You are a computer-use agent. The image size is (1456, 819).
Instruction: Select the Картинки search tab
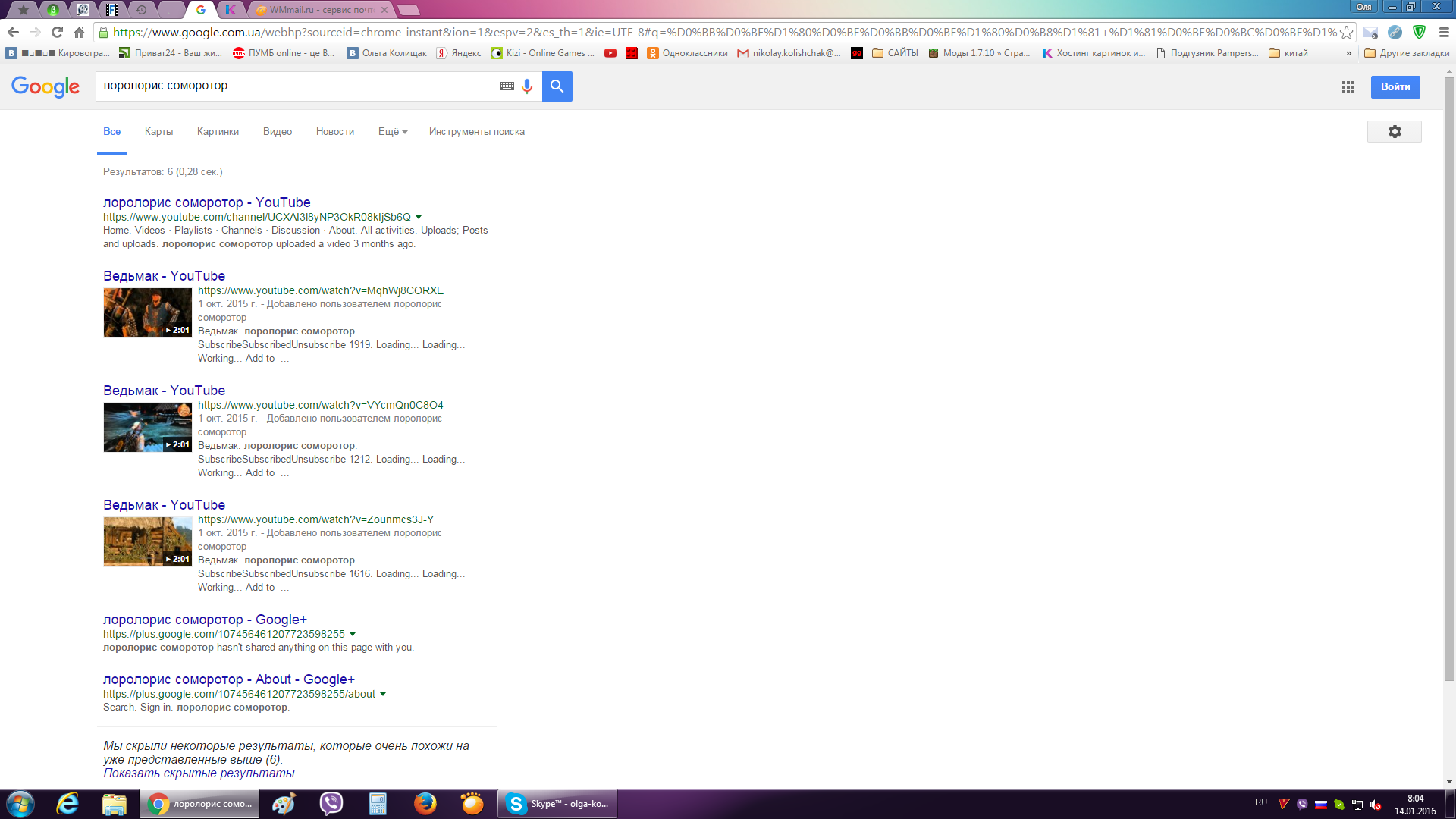tap(218, 132)
